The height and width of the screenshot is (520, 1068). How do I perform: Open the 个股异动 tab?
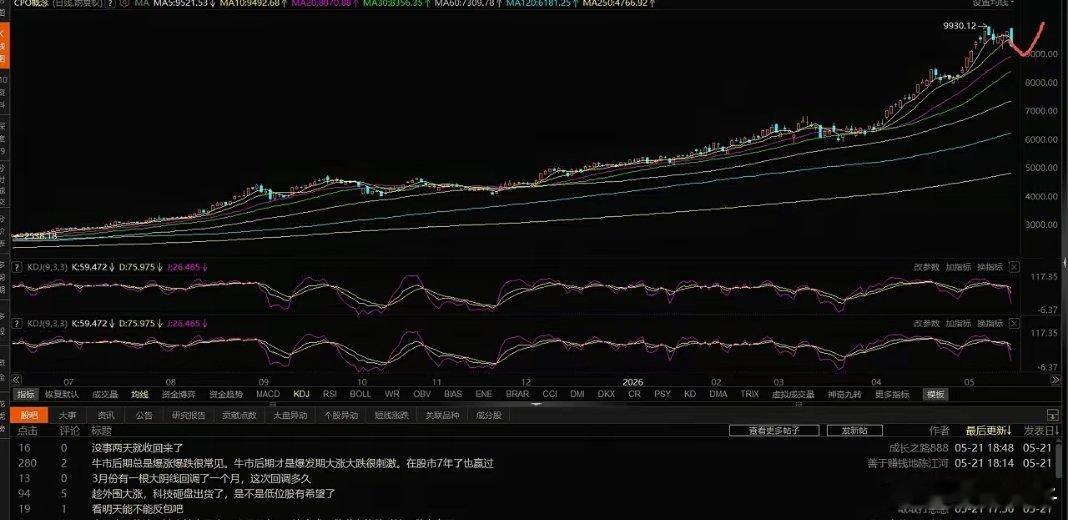tap(341, 414)
